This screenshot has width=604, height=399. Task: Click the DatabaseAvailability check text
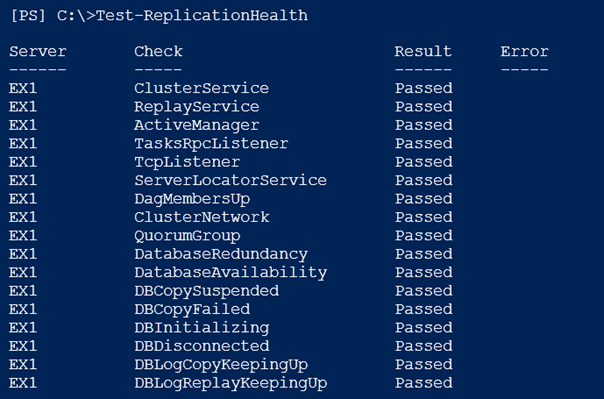click(230, 273)
